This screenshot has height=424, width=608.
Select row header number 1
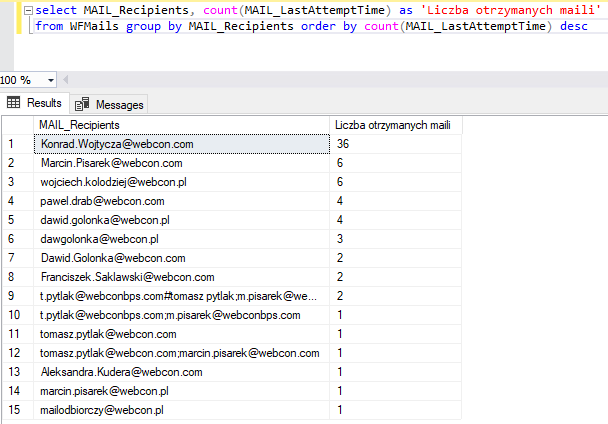click(18, 144)
